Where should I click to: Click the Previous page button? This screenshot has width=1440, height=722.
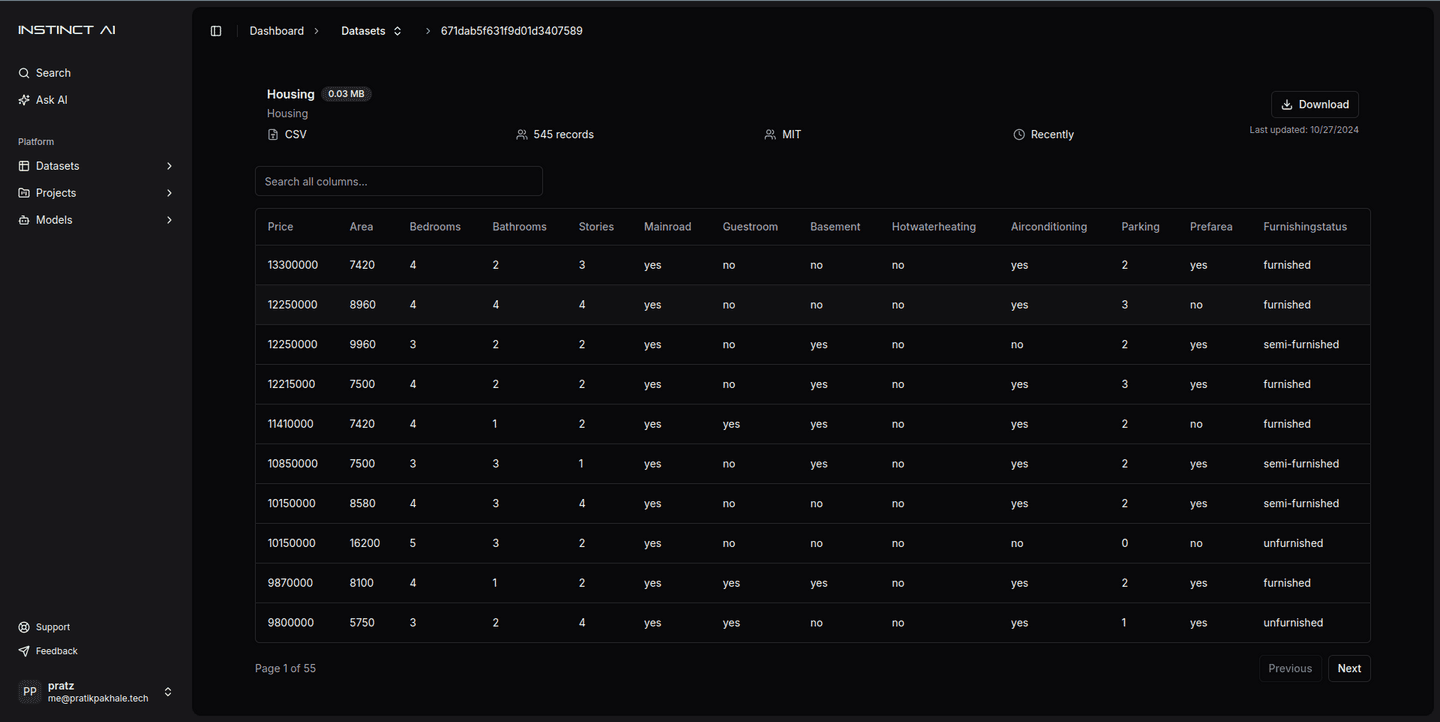[x=1290, y=668]
